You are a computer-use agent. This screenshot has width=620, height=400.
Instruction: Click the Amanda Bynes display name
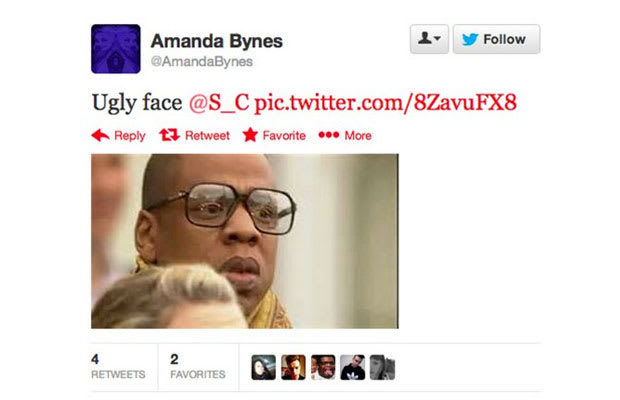click(217, 41)
